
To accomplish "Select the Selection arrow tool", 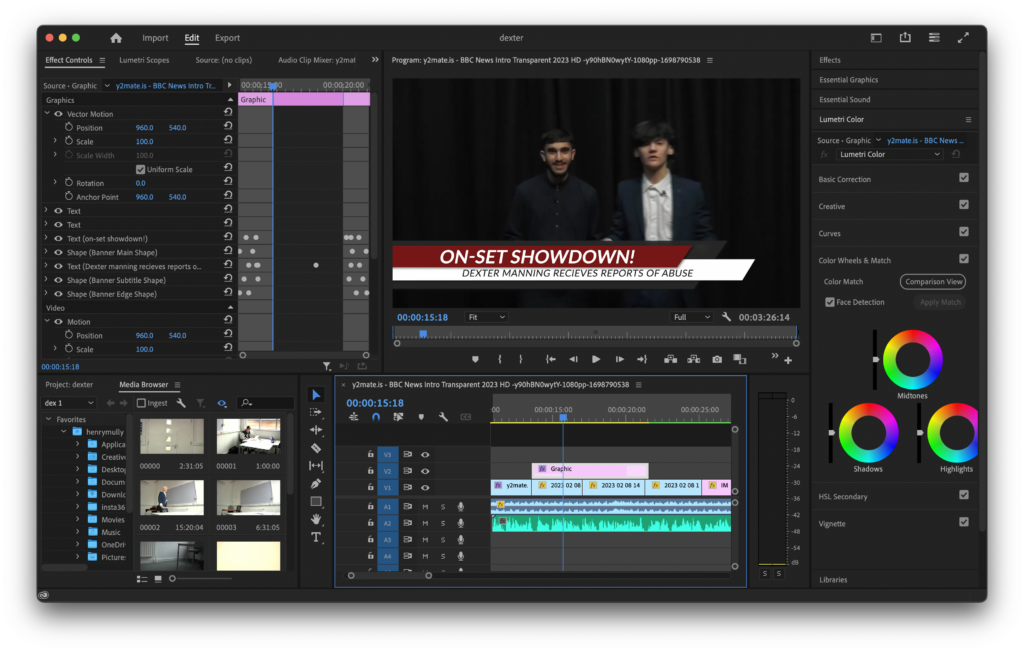I will 316,394.
